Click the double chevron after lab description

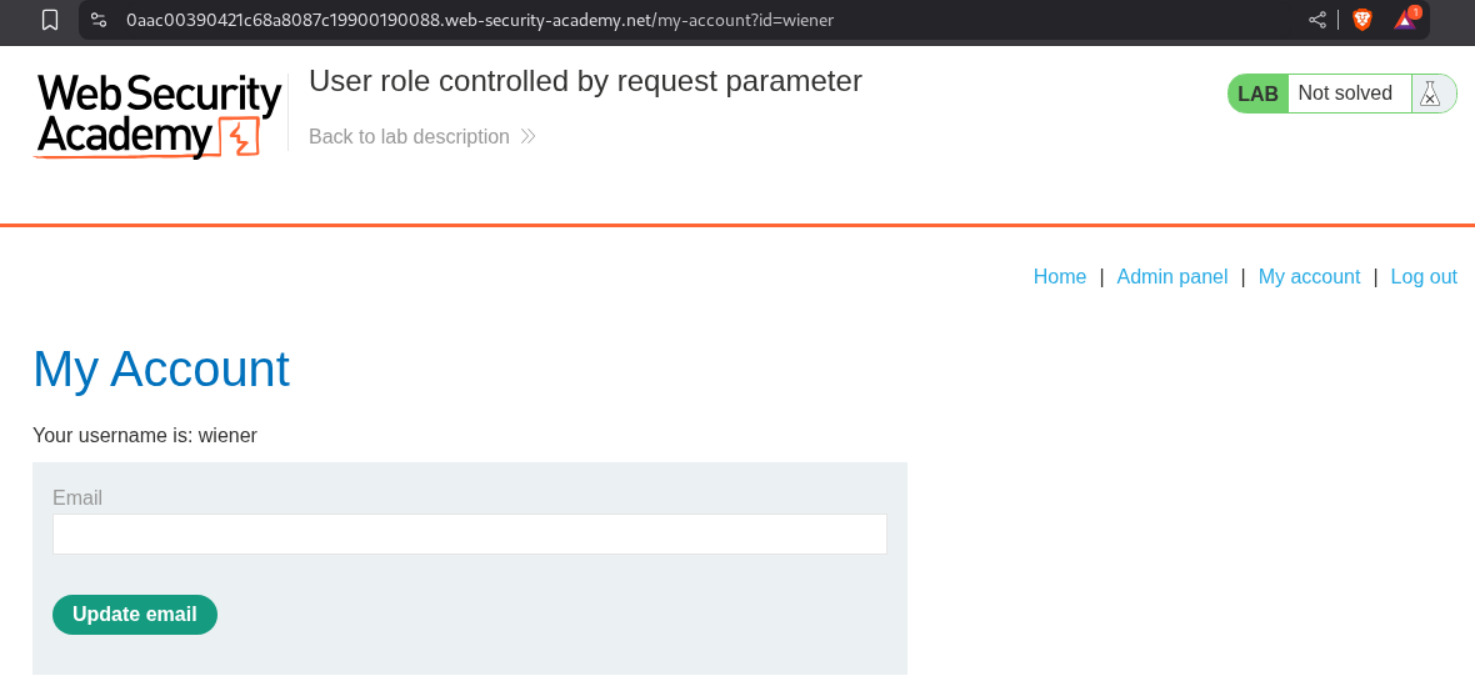click(x=528, y=137)
